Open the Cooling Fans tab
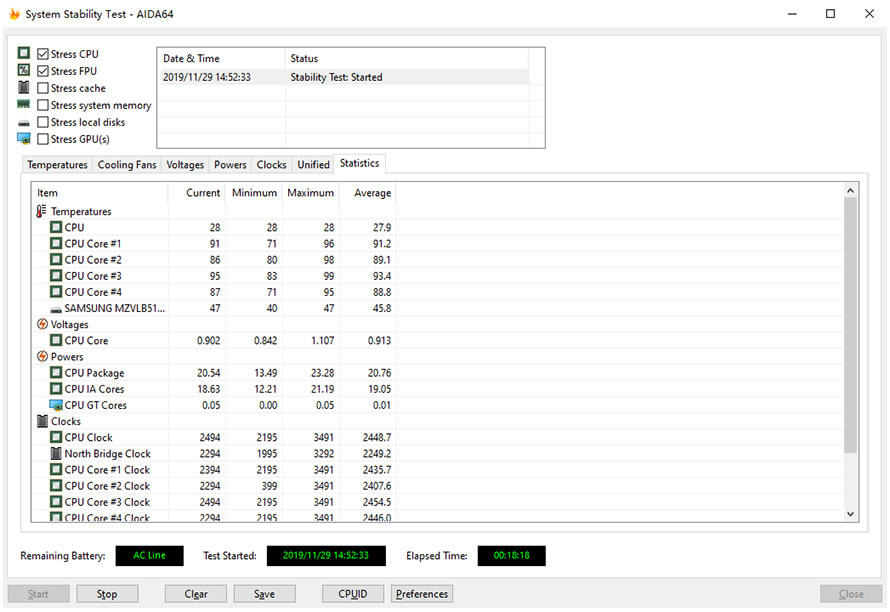 click(x=127, y=165)
